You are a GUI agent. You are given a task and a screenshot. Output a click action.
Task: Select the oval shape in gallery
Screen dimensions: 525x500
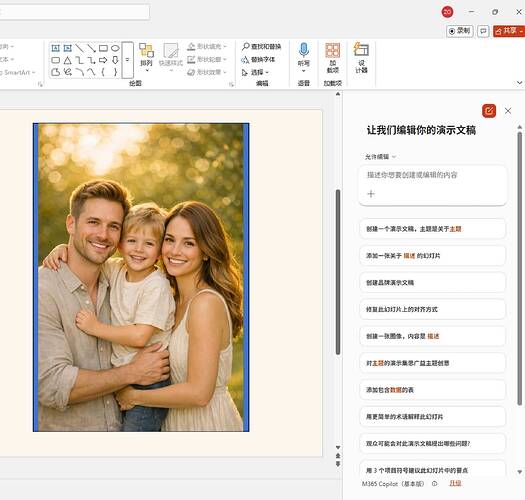tap(115, 48)
